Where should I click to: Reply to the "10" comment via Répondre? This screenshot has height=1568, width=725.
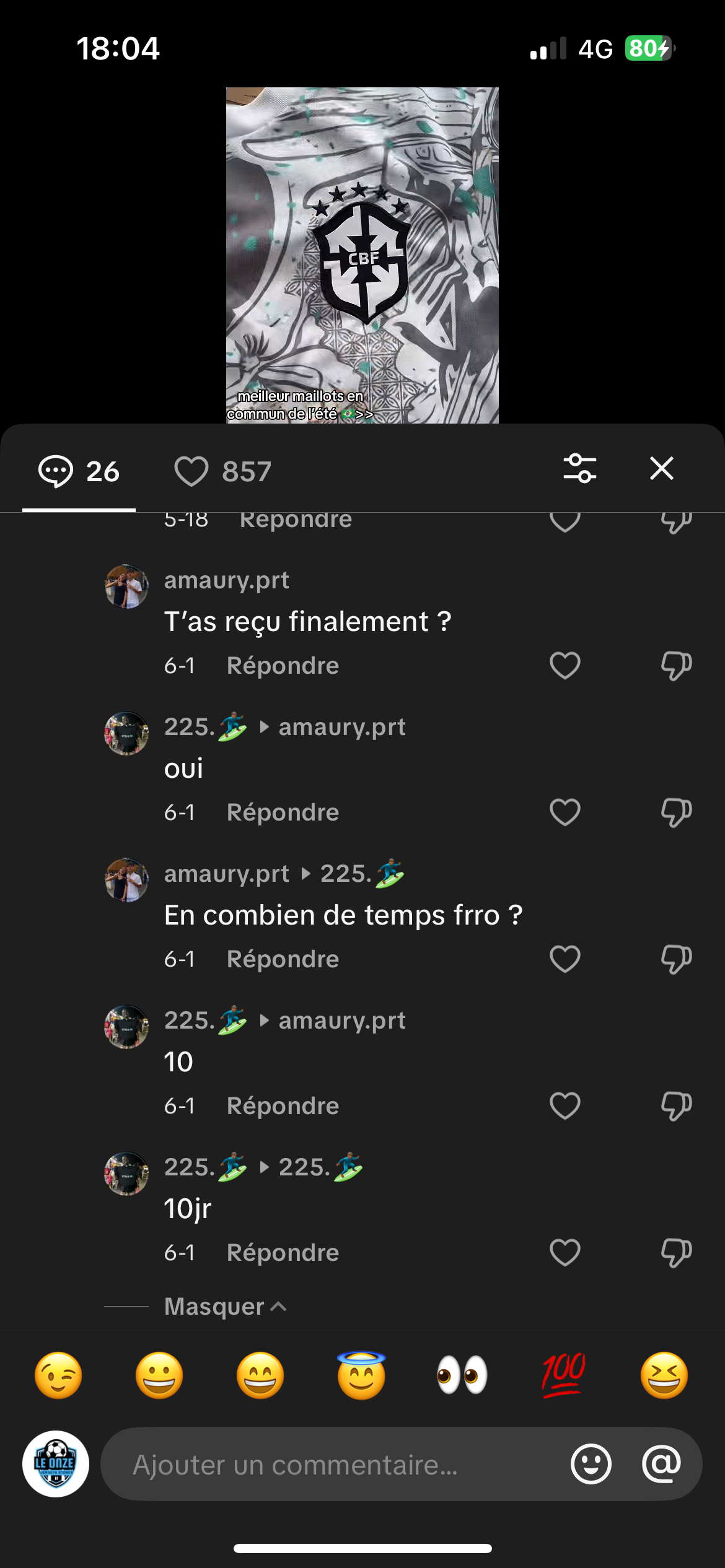click(x=283, y=1106)
